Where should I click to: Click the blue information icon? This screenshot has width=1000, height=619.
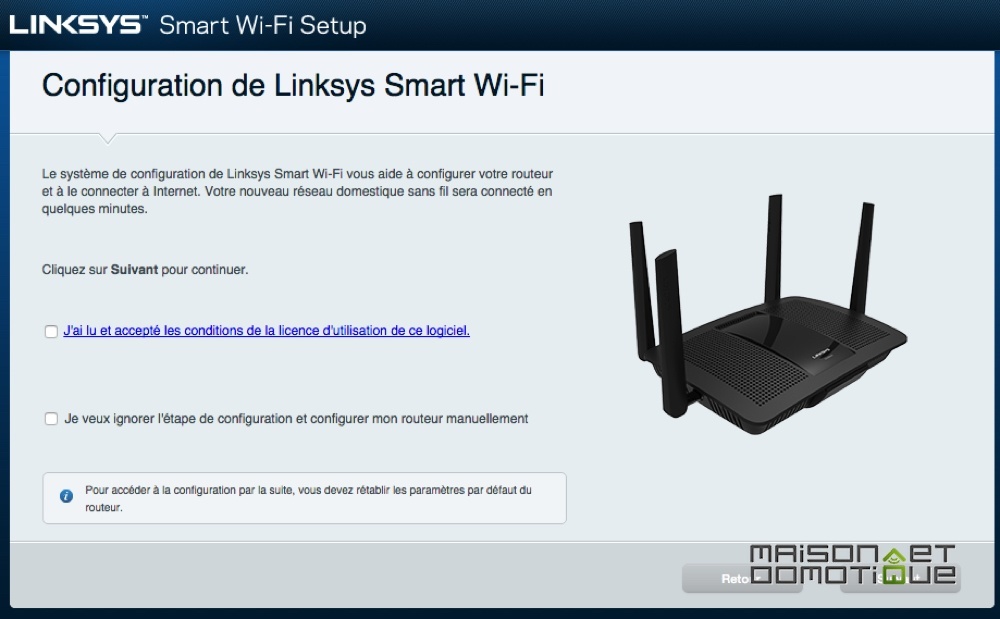[x=66, y=496]
